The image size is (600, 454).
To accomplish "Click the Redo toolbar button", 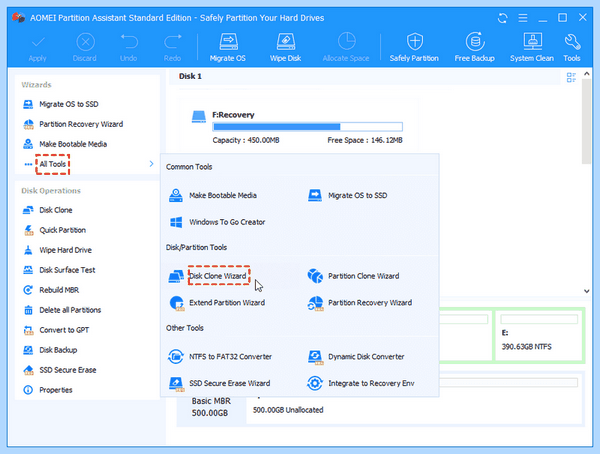I will (173, 48).
